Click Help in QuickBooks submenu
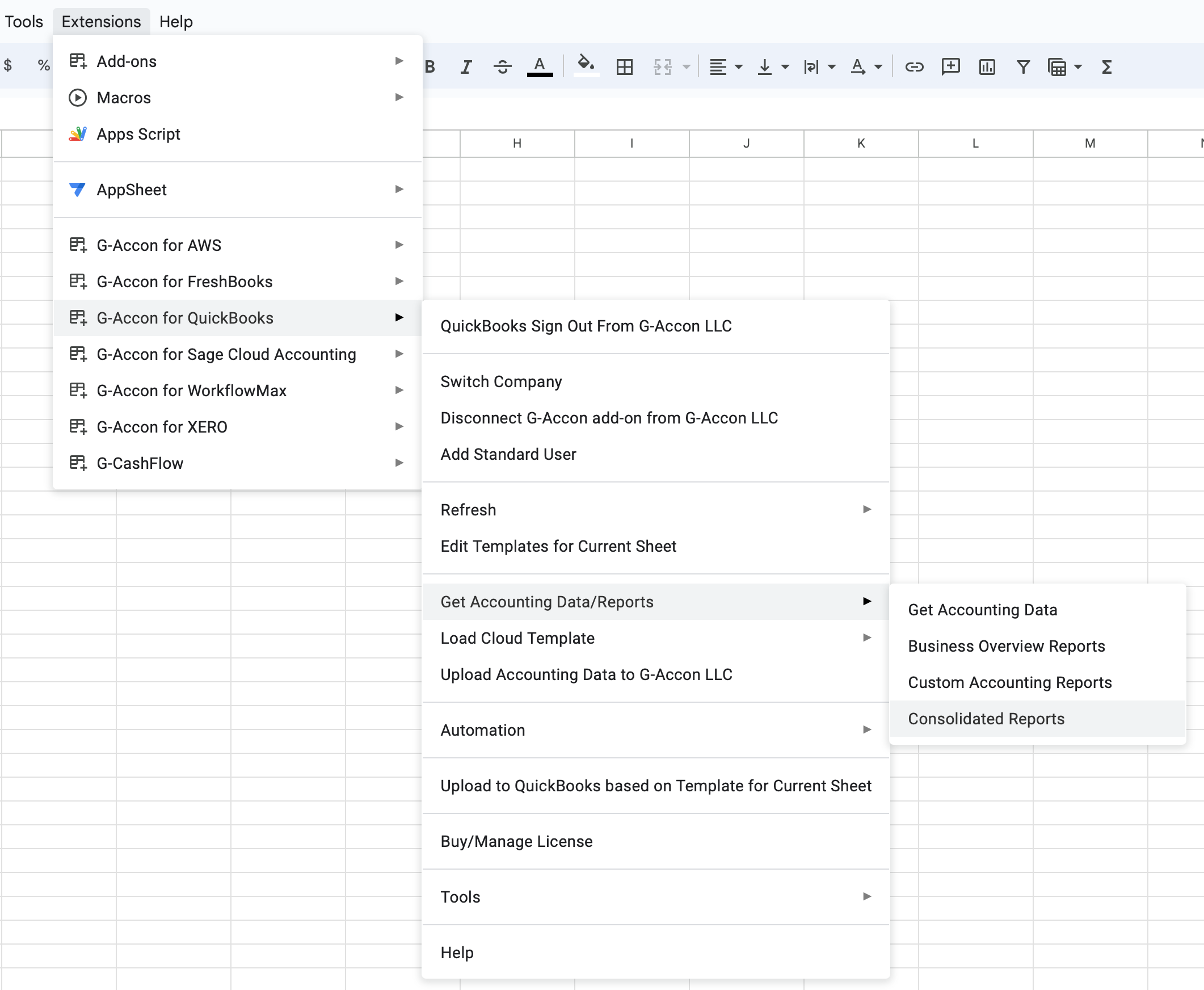This screenshot has height=990, width=1204. point(655,953)
